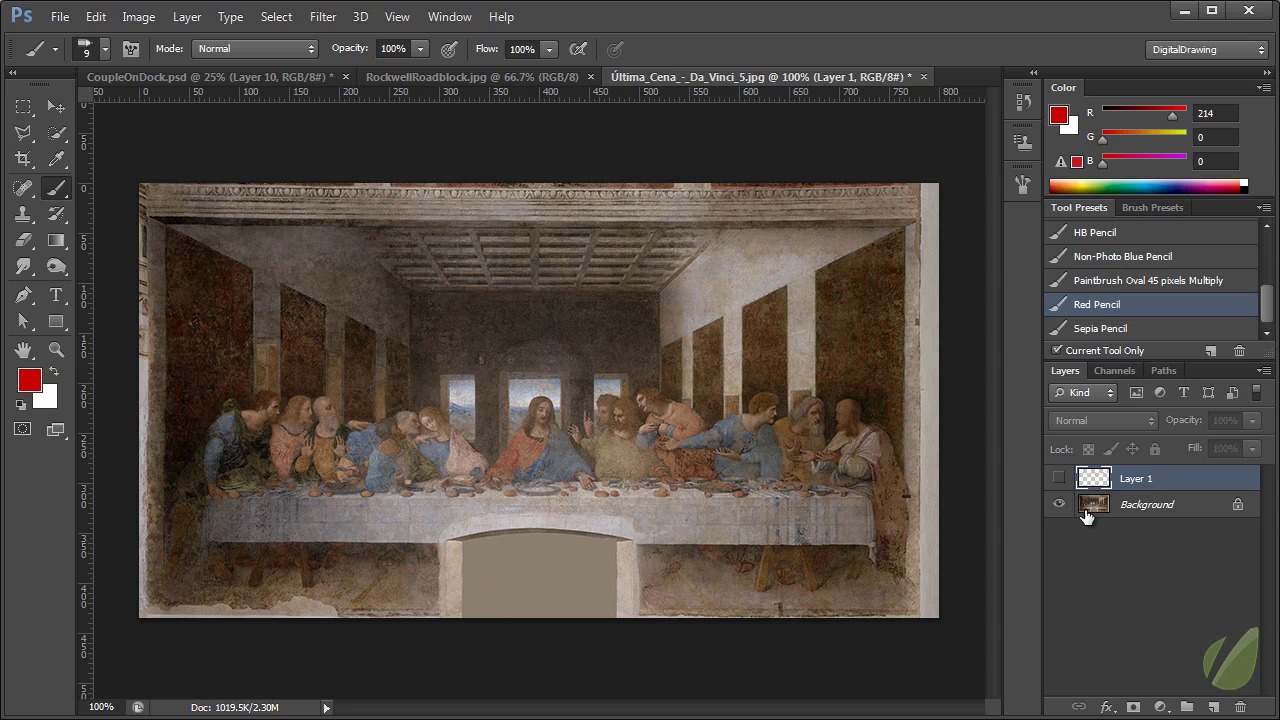Uncheck Current Tool Only checkbox
This screenshot has width=1280, height=720.
click(1057, 350)
